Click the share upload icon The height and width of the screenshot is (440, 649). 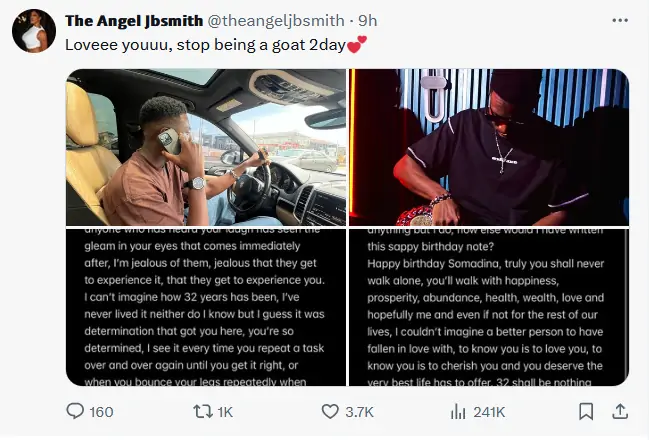pyautogui.click(x=619, y=411)
